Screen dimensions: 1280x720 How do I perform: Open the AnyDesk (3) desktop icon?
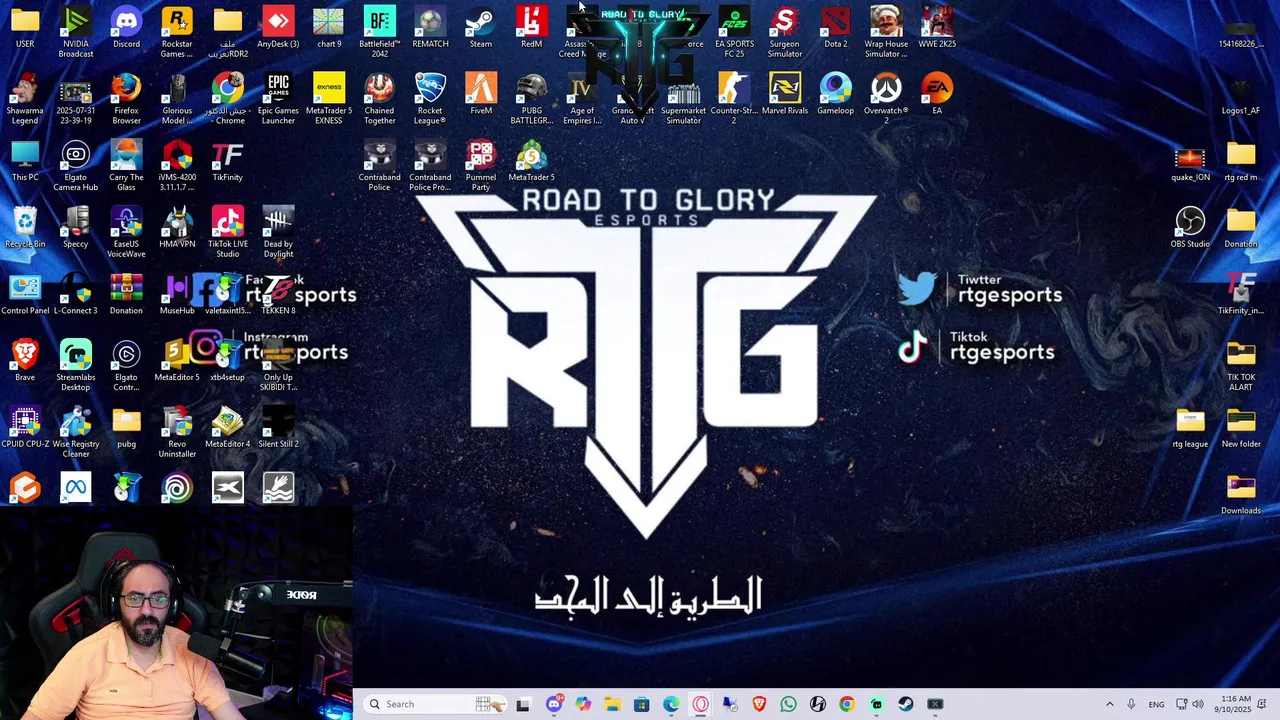pos(278,27)
